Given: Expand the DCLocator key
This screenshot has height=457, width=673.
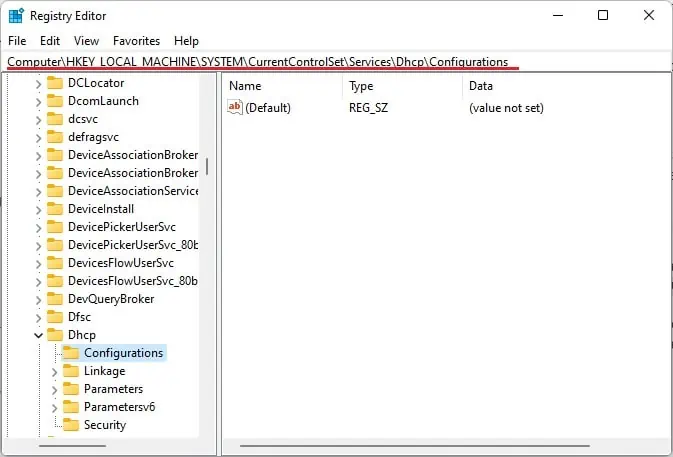Looking at the screenshot, I should coord(38,84).
